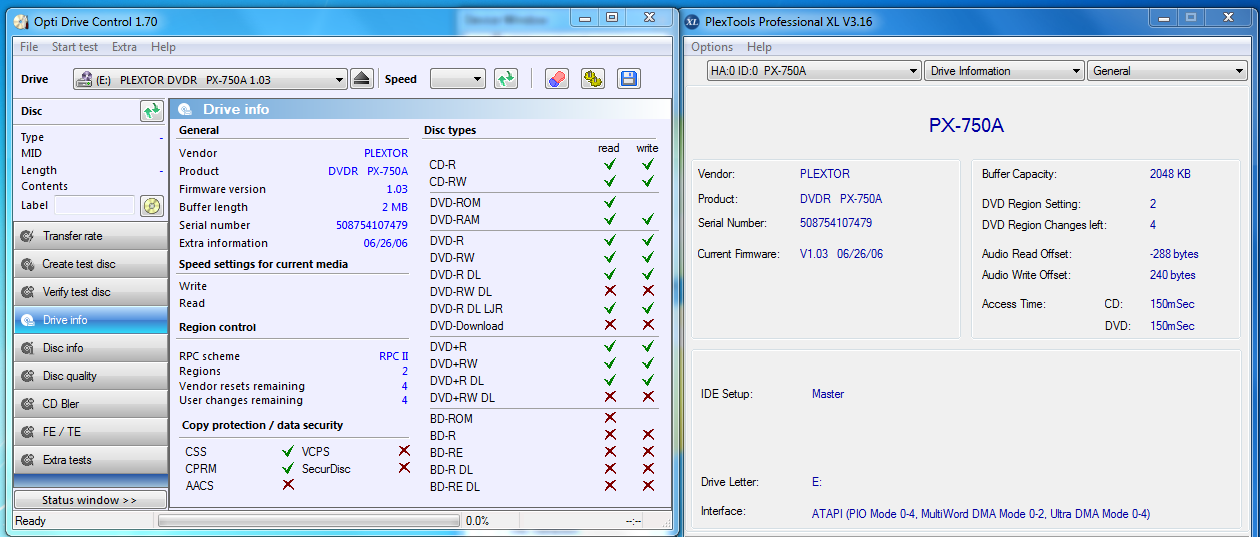This screenshot has height=537, width=1260.
Task: Click the Current Firmware V1.03 06/26/06 value
Action: pos(841,254)
